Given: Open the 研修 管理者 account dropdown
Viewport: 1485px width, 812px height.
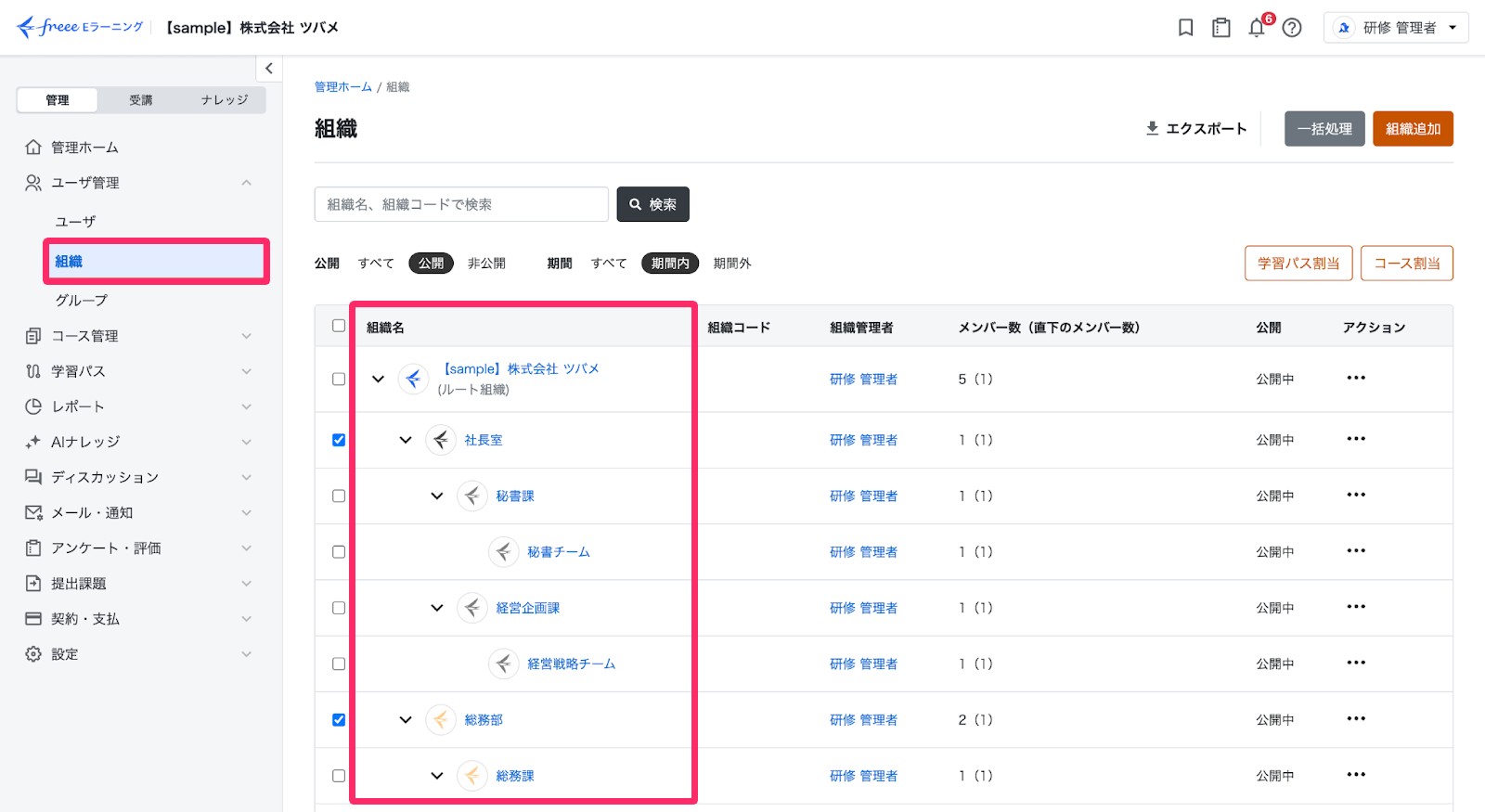Looking at the screenshot, I should click(x=1396, y=28).
